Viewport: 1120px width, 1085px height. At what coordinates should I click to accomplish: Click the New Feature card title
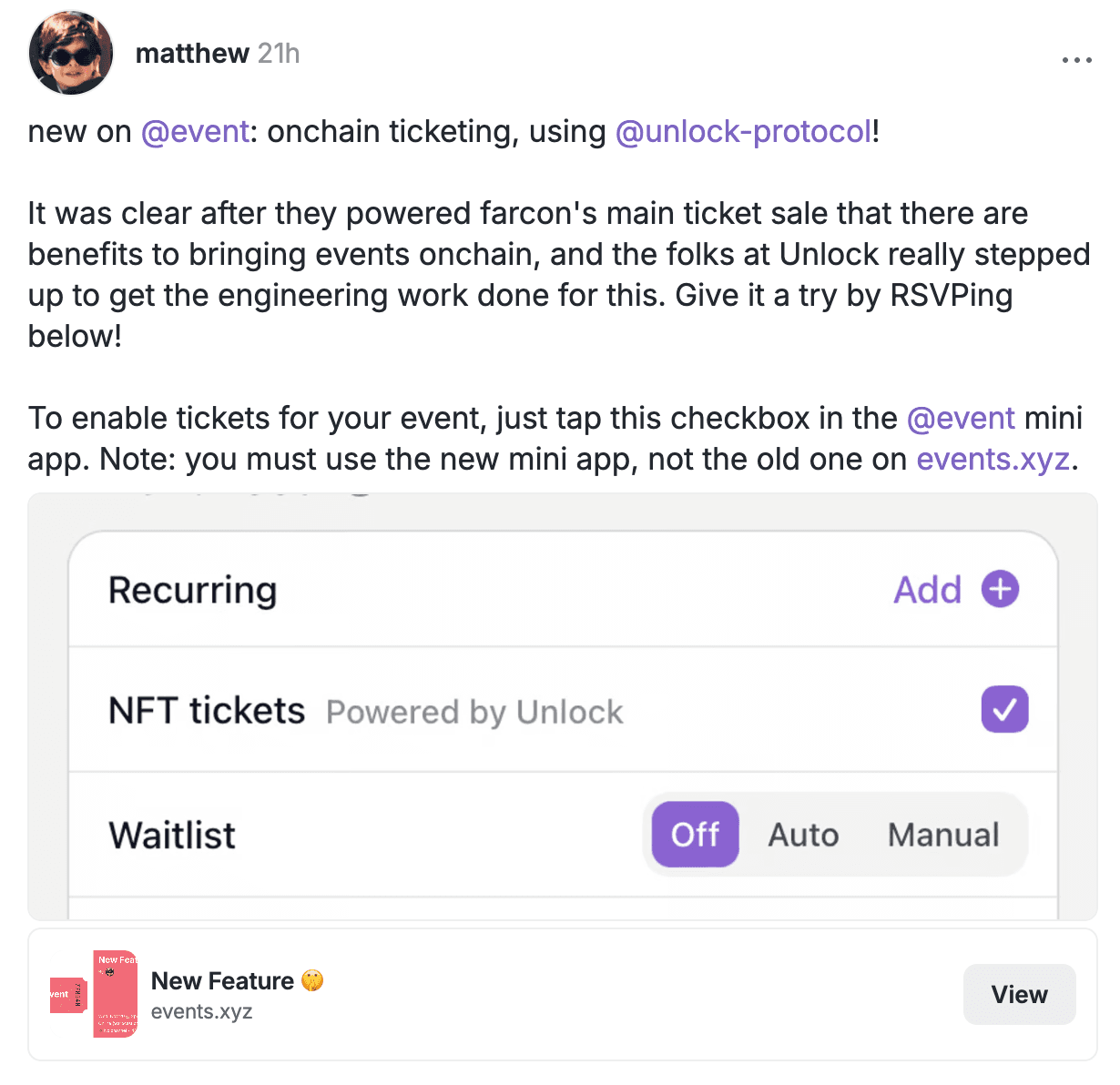[x=222, y=980]
